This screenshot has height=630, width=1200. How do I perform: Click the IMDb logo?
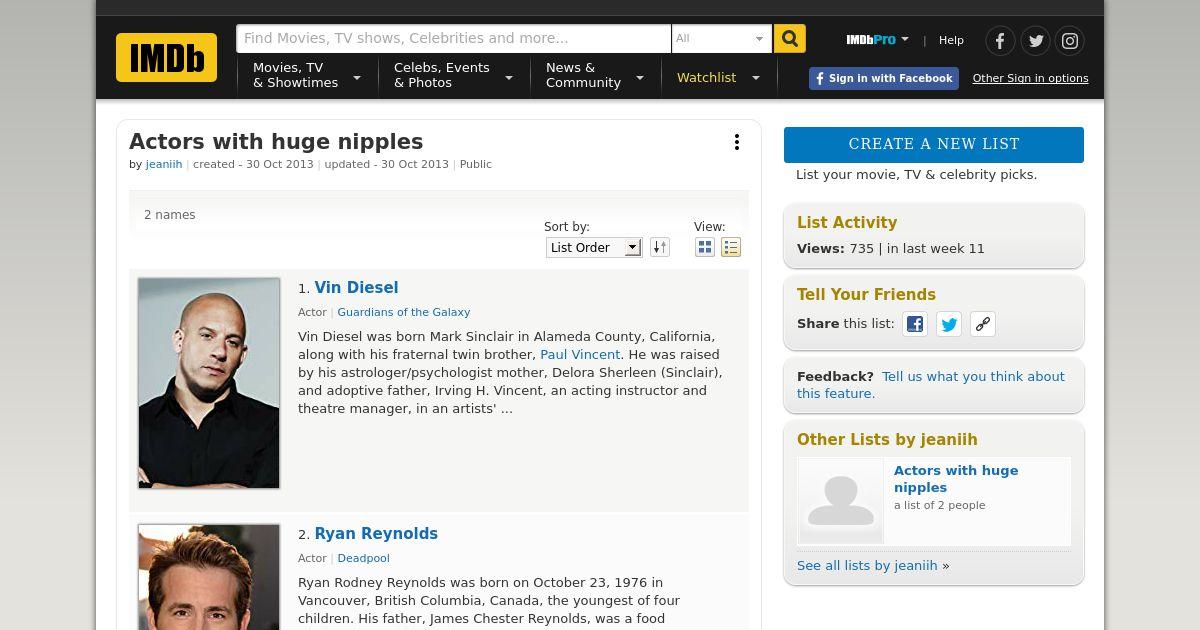coord(166,57)
